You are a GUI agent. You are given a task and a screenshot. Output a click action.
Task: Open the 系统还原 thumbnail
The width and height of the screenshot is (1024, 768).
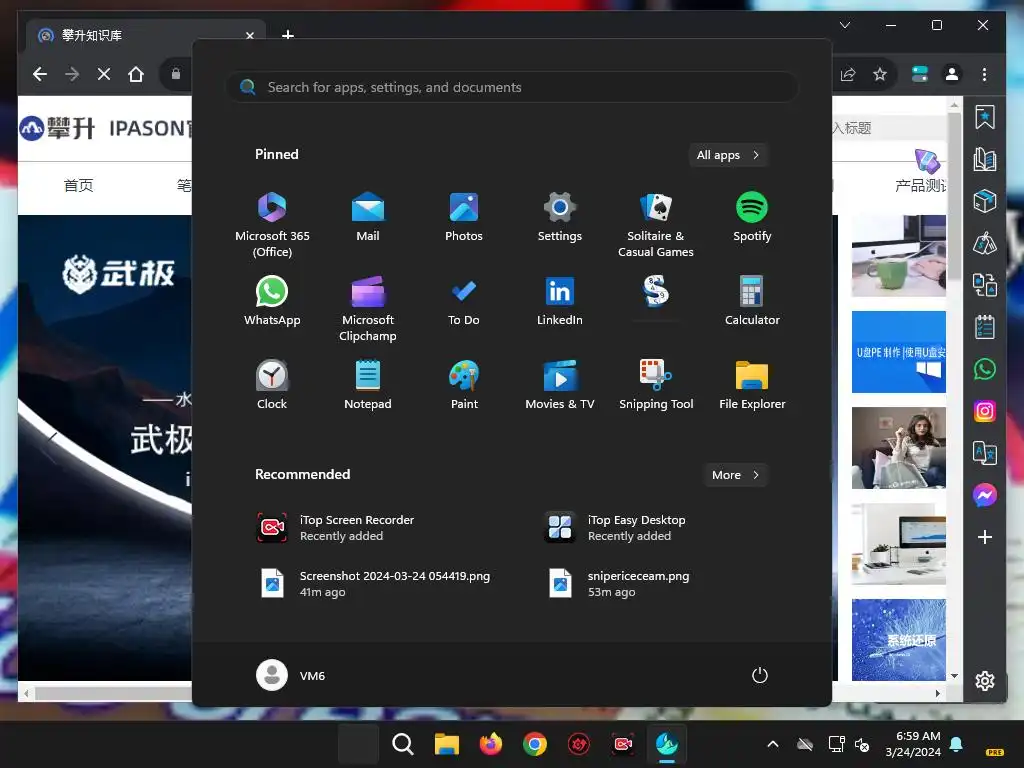pyautogui.click(x=899, y=639)
